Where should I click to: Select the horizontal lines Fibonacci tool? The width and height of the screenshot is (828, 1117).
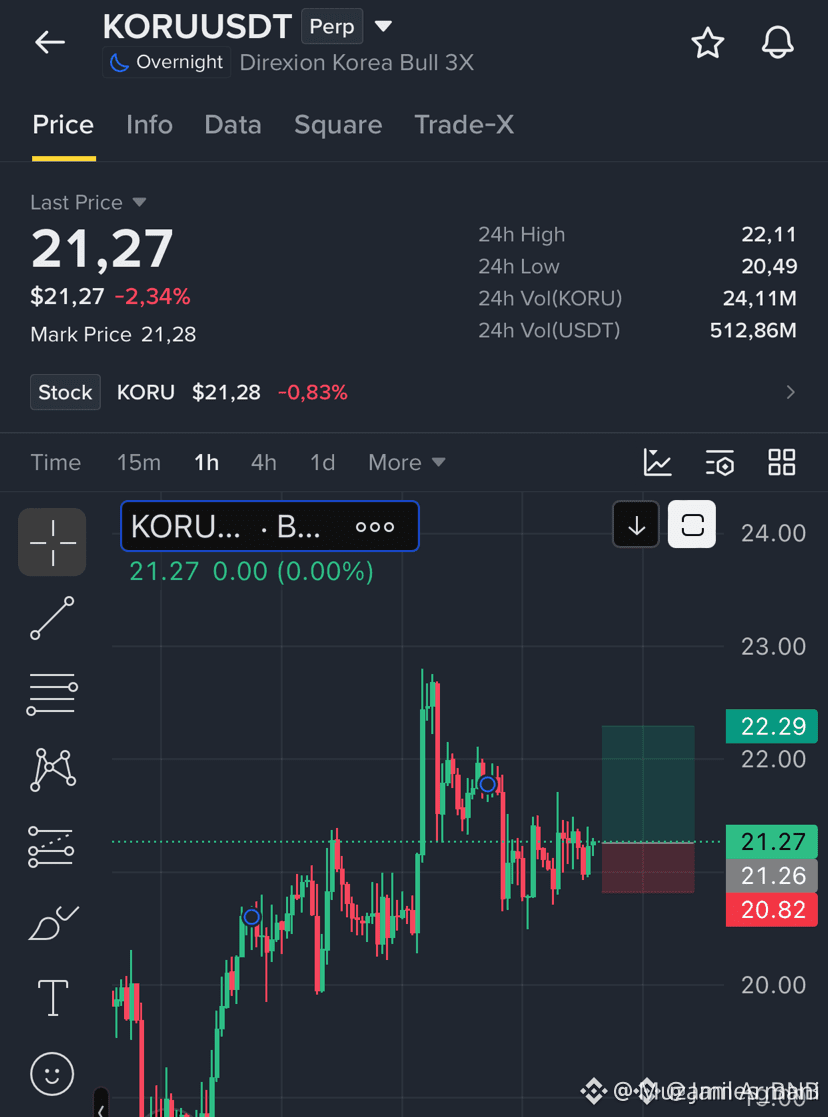tap(52, 694)
